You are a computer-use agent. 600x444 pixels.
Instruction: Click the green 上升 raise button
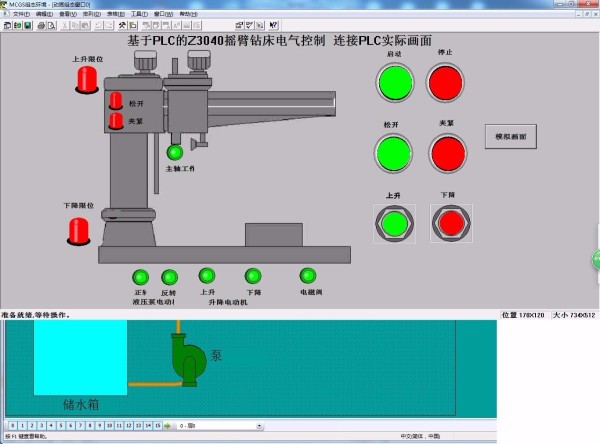pos(394,224)
